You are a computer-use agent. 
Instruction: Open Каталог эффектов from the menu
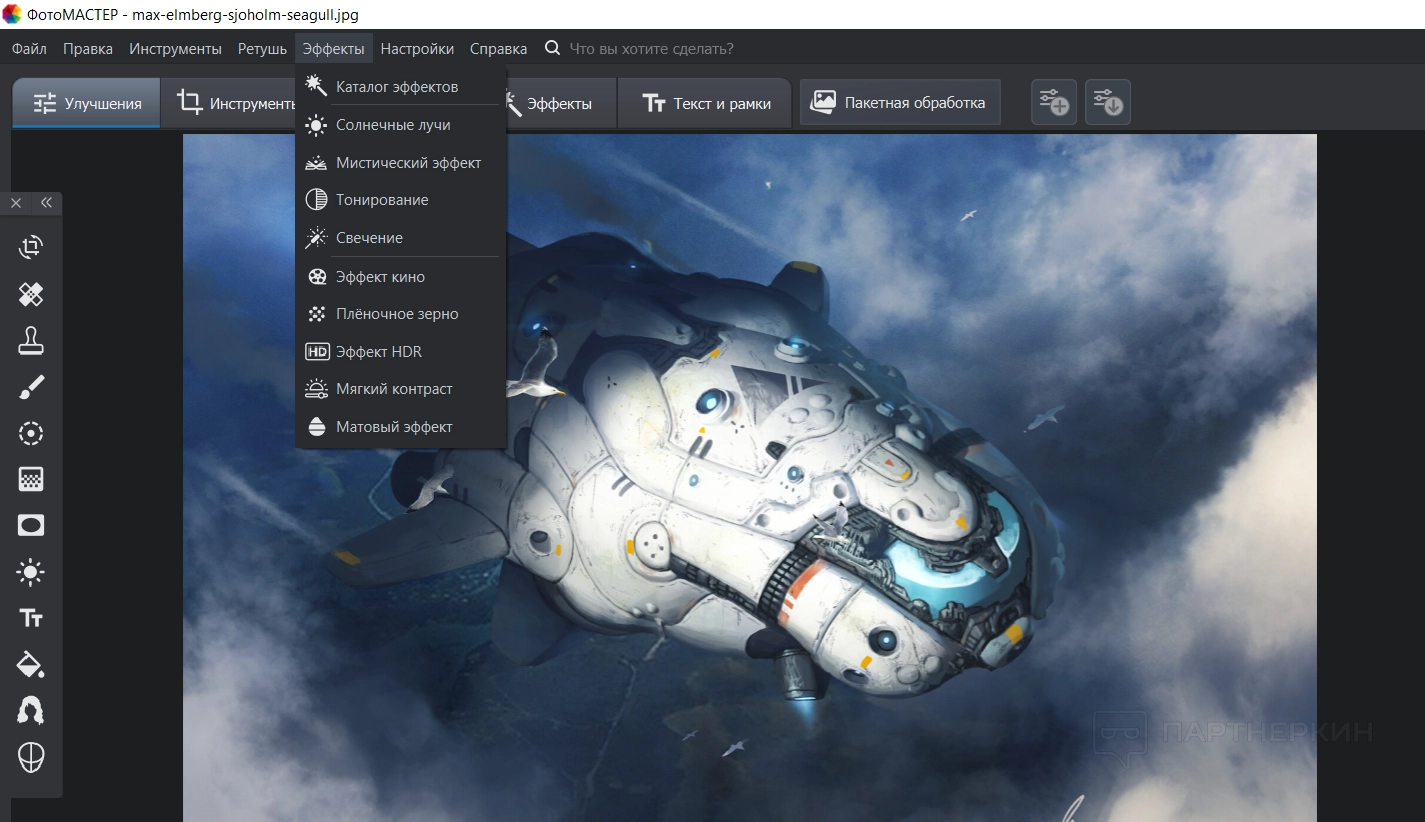[397, 87]
